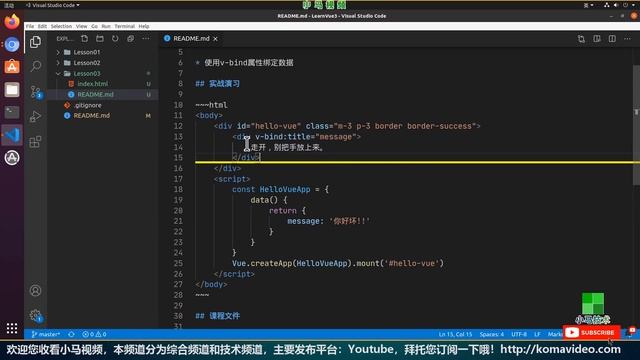Click Ln 15, Col 15 status entry
The image size is (640, 360).
click(455, 334)
